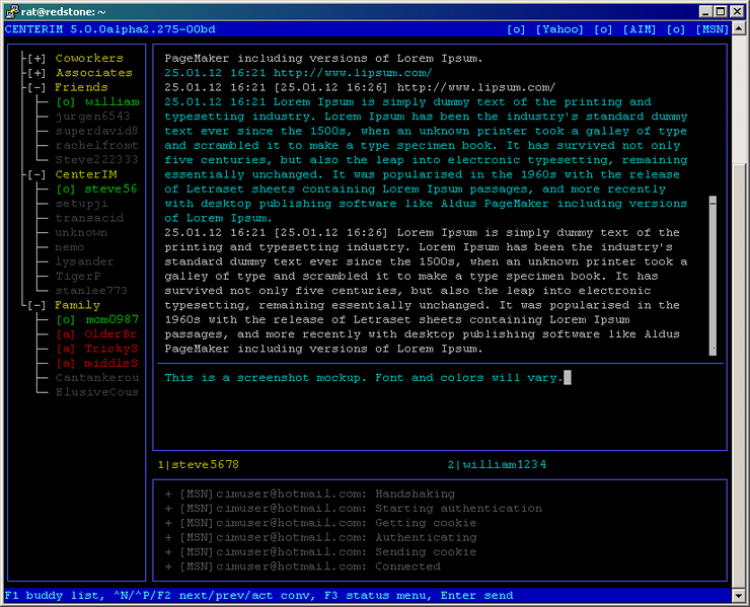Select buddy TigerP

point(78,276)
